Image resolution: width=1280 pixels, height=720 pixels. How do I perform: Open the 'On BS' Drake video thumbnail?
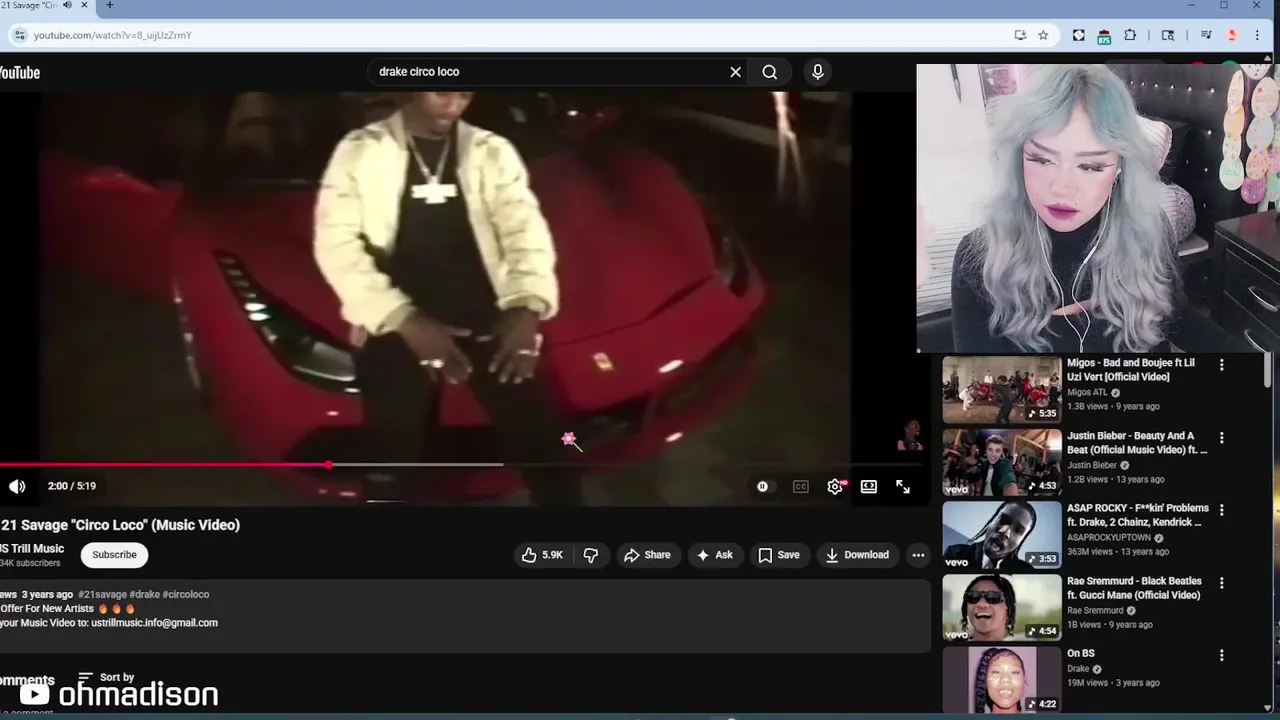click(x=1002, y=680)
